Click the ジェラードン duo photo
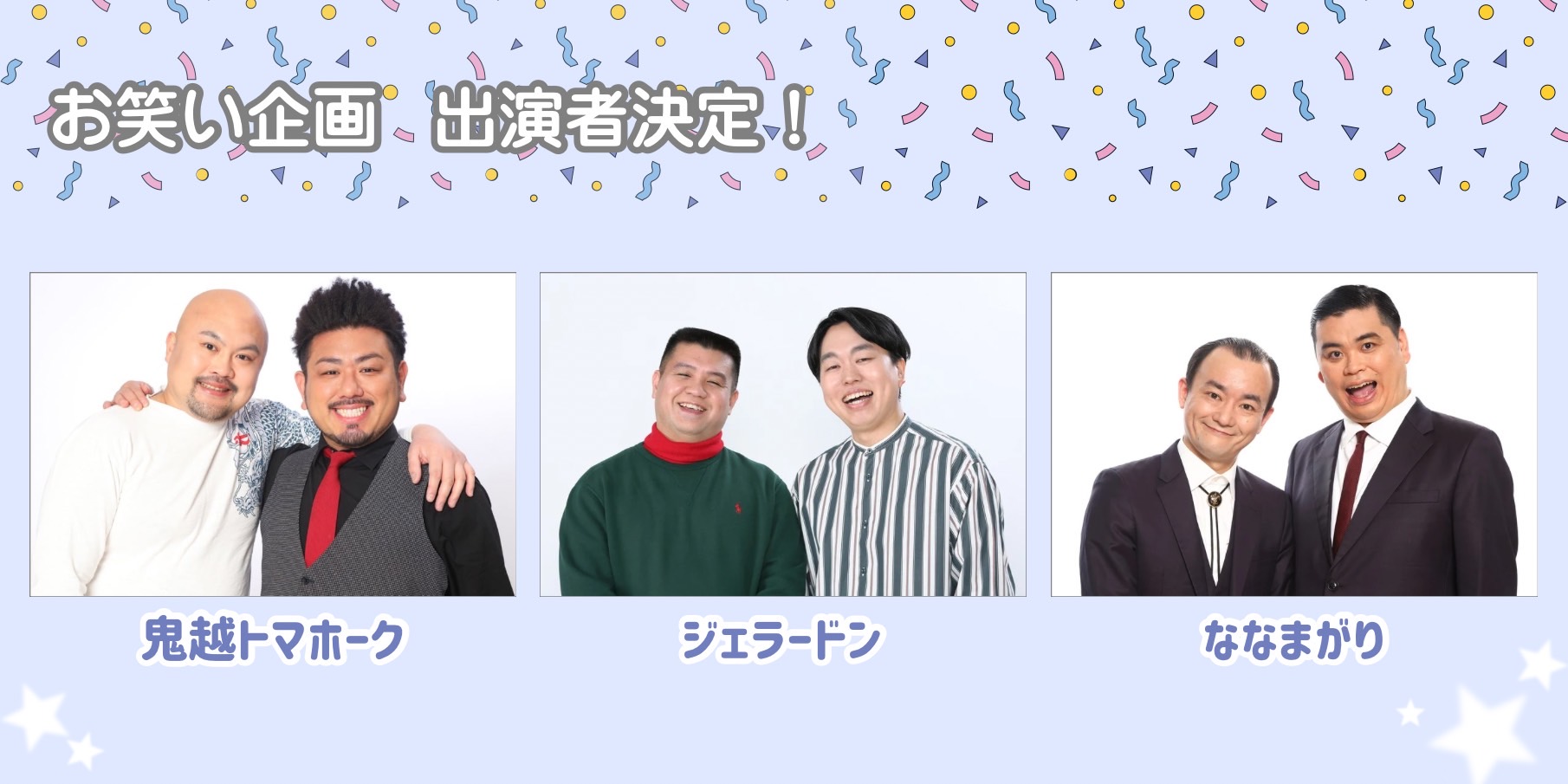The height and width of the screenshot is (784, 1568). tap(783, 434)
